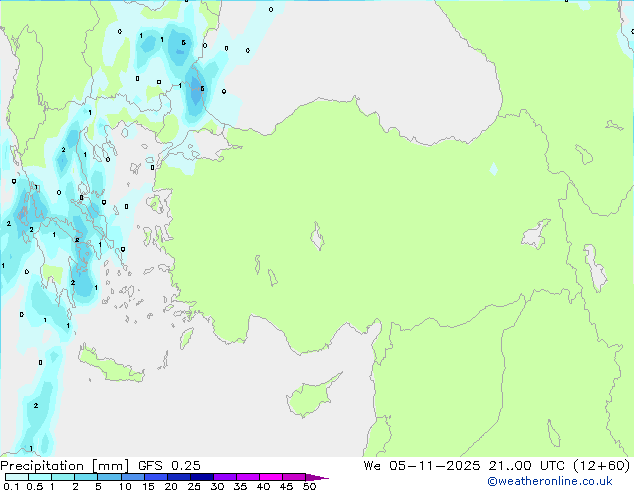This screenshot has height=490, width=634.
Task: Select the "21..00 UTC" time text
Action: pyautogui.click(x=526, y=466)
